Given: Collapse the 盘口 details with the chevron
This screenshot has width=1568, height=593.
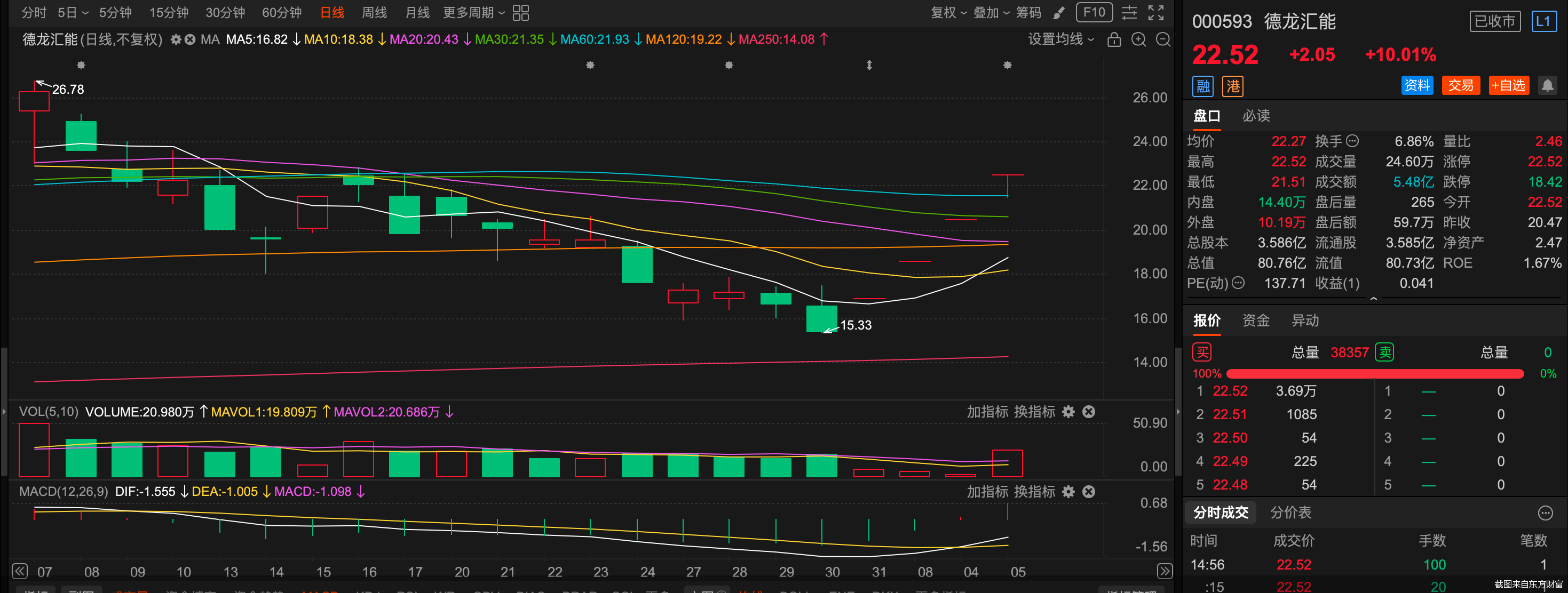Looking at the screenshot, I should [1373, 299].
